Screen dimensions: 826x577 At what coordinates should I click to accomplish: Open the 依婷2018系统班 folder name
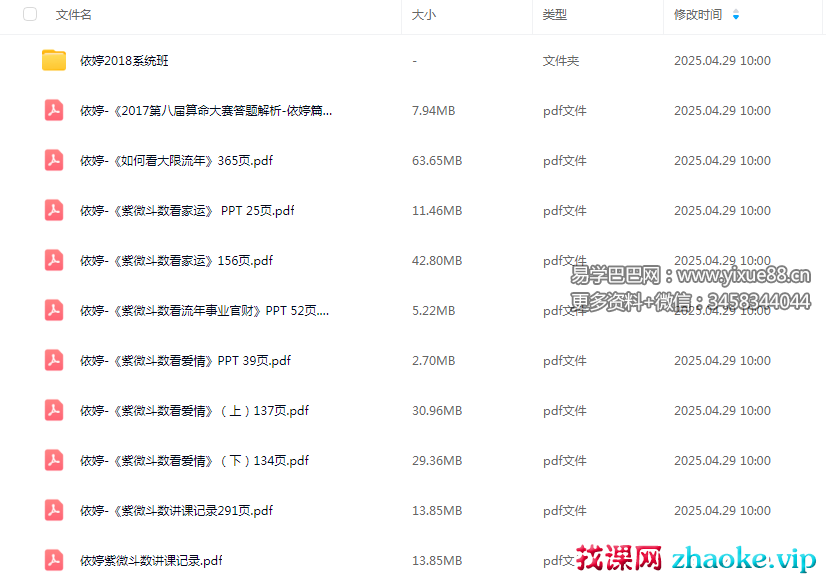point(124,61)
